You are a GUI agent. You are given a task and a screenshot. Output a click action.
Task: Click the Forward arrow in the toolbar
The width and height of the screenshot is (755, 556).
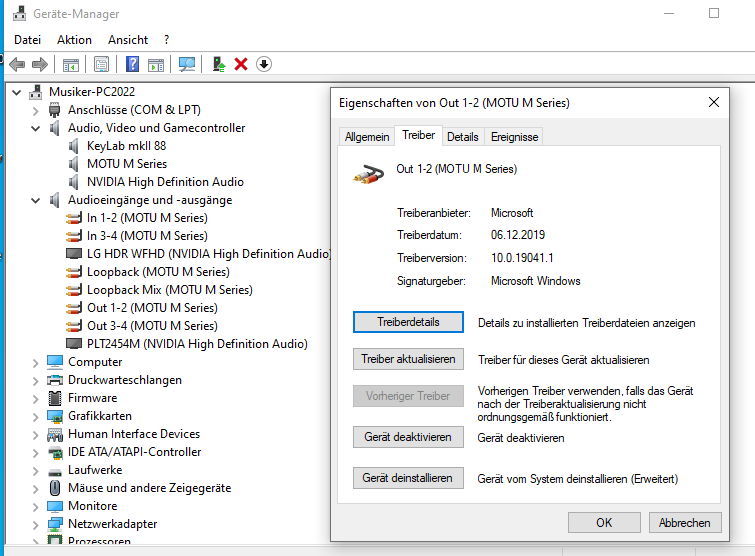[x=39, y=64]
